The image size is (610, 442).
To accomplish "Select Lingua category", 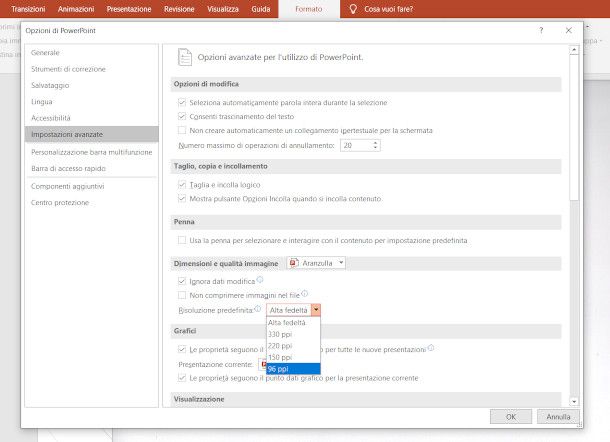I will [x=92, y=102].
